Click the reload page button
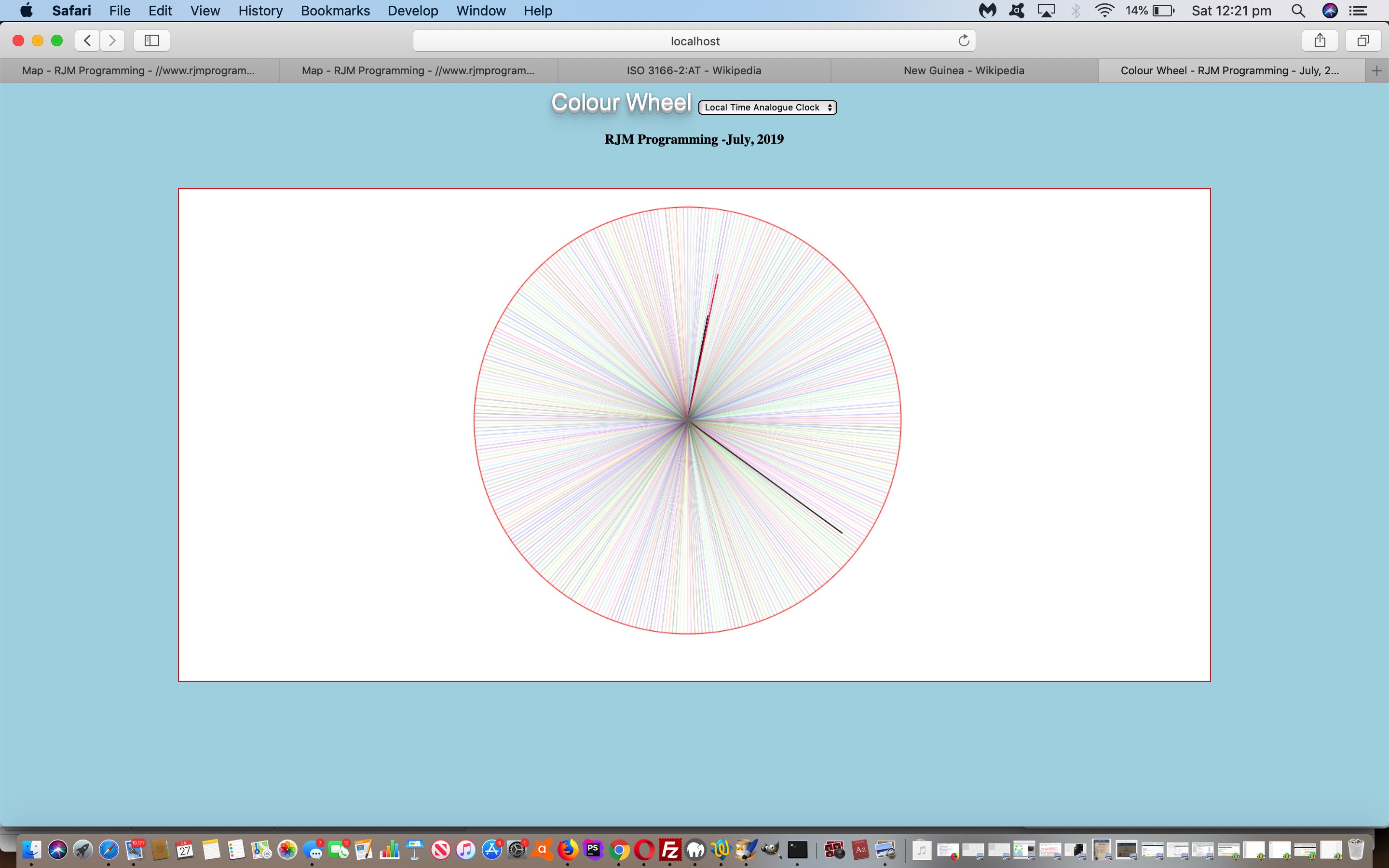 pyautogui.click(x=962, y=40)
